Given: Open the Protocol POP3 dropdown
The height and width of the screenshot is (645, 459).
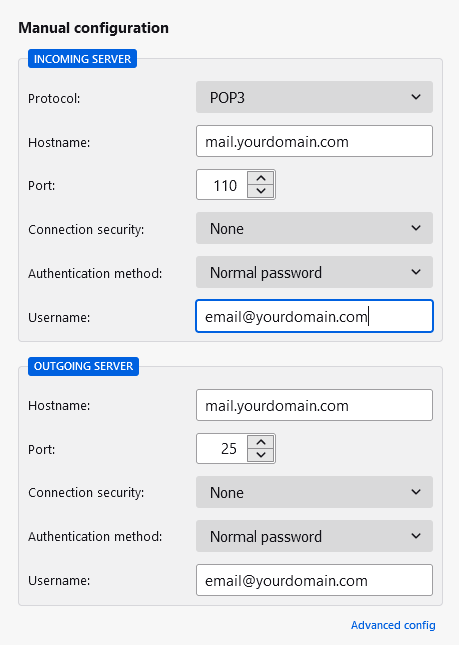Looking at the screenshot, I should [x=314, y=97].
